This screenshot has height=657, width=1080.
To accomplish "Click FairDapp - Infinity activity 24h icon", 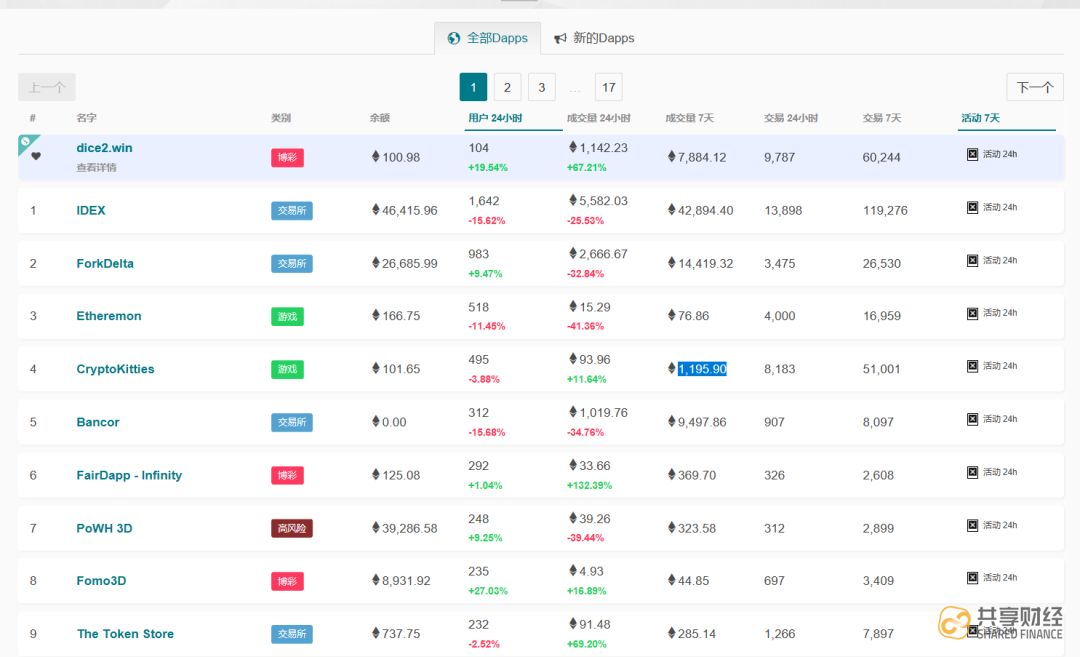I will tap(972, 472).
